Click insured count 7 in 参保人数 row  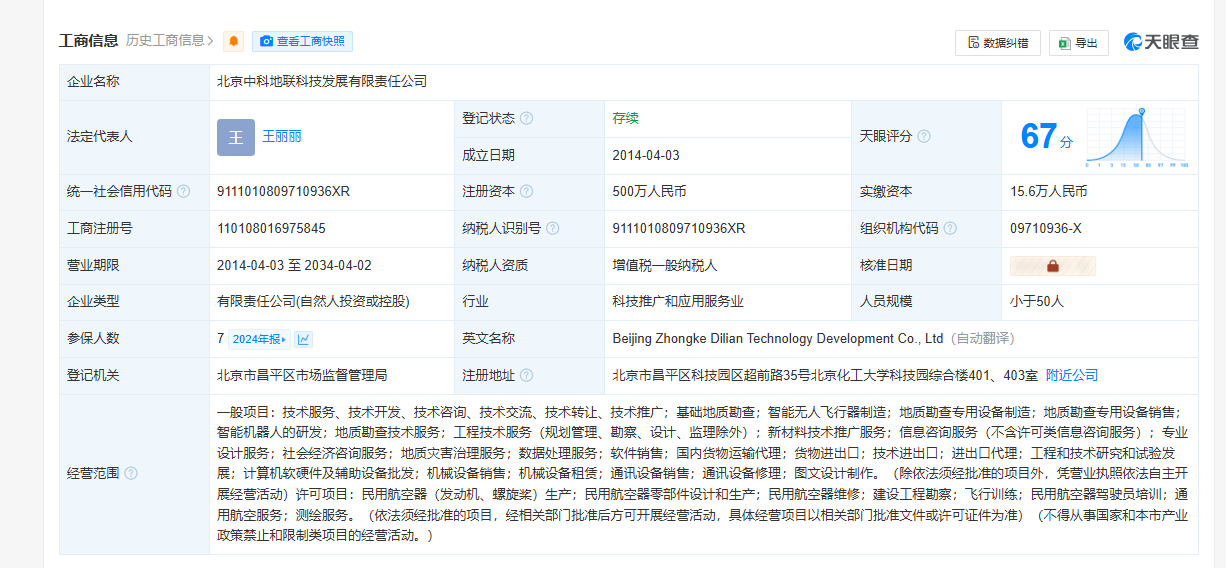(220, 339)
